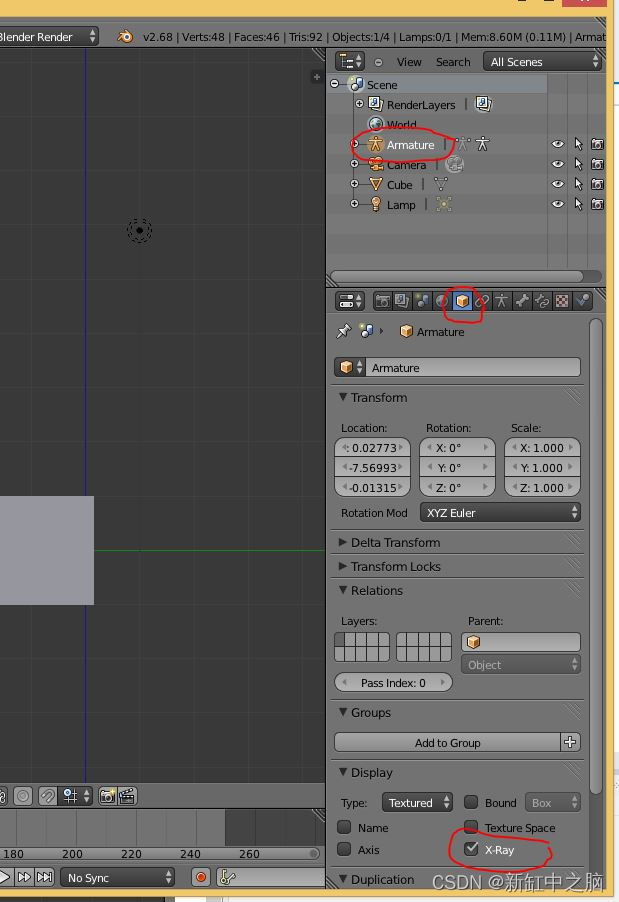Click the Rotation Z value field
The width and height of the screenshot is (619, 902).
[x=457, y=488]
